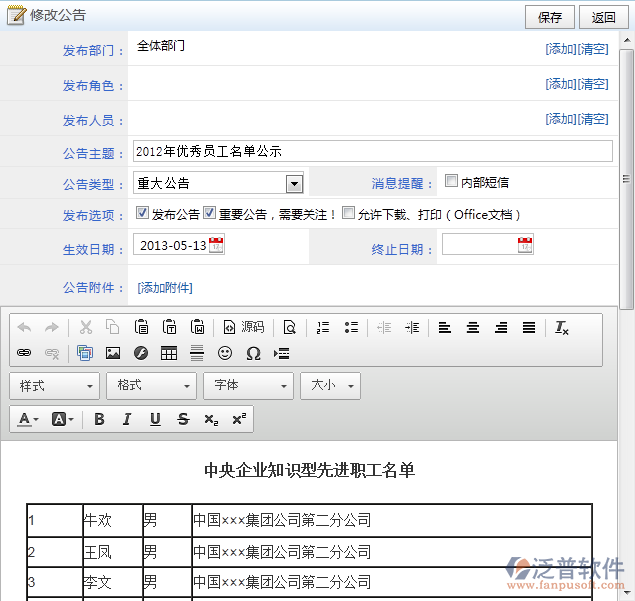Open the 公告类型 dropdown list
This screenshot has width=635, height=601.
click(294, 183)
